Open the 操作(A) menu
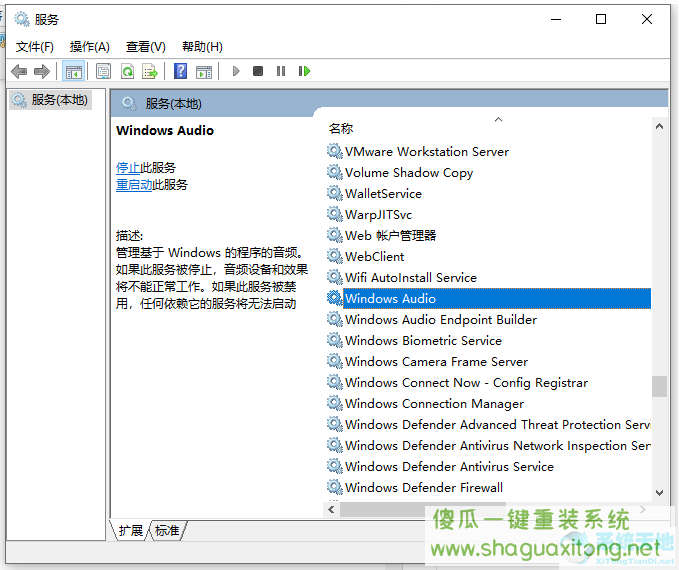679x570 pixels. tap(90, 46)
